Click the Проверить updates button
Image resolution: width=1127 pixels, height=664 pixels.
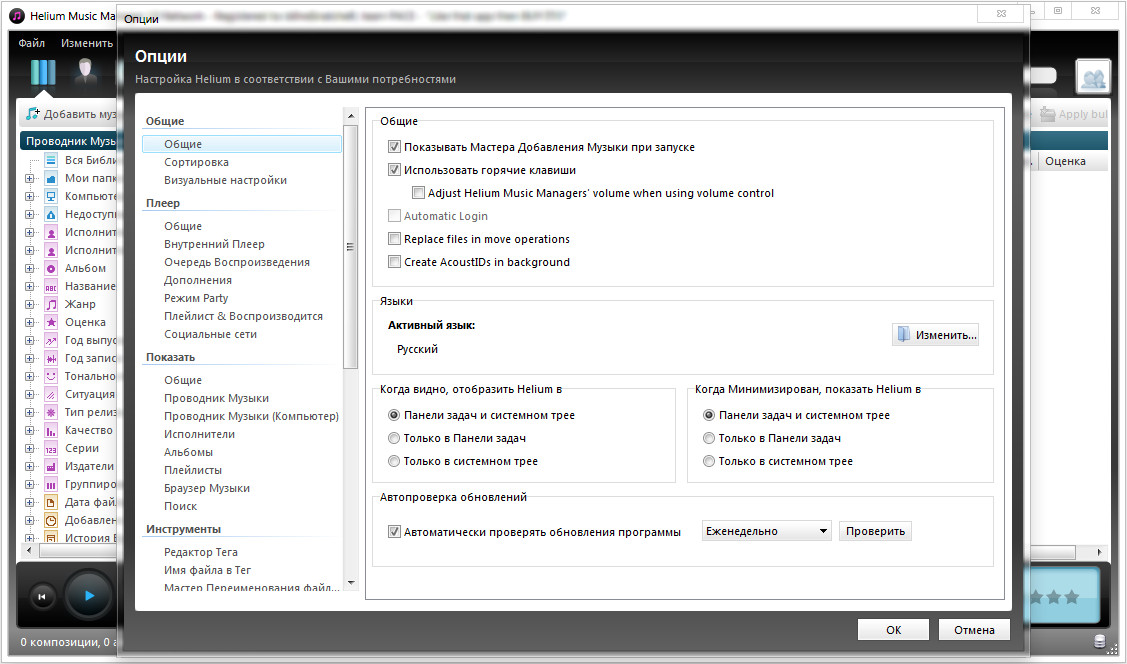[875, 531]
